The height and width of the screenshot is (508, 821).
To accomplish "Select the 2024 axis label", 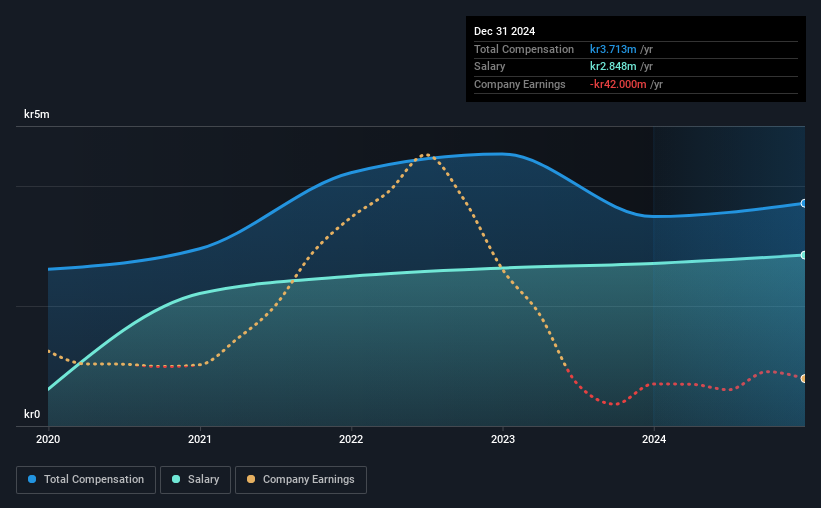I will [x=654, y=439].
